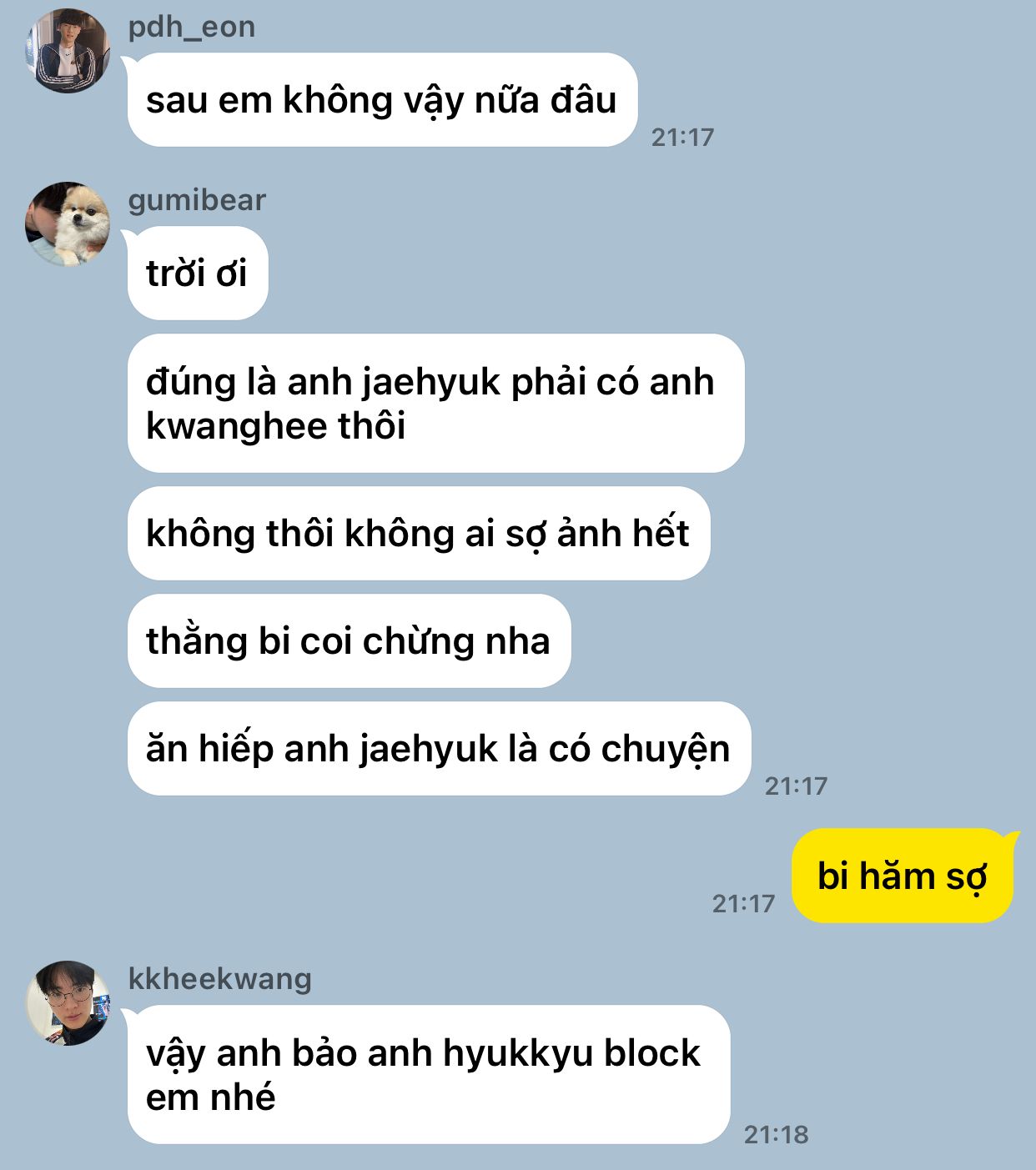The height and width of the screenshot is (1170, 1036).
Task: Select the 'thằng bi coi chừng nha' message
Action: click(349, 641)
